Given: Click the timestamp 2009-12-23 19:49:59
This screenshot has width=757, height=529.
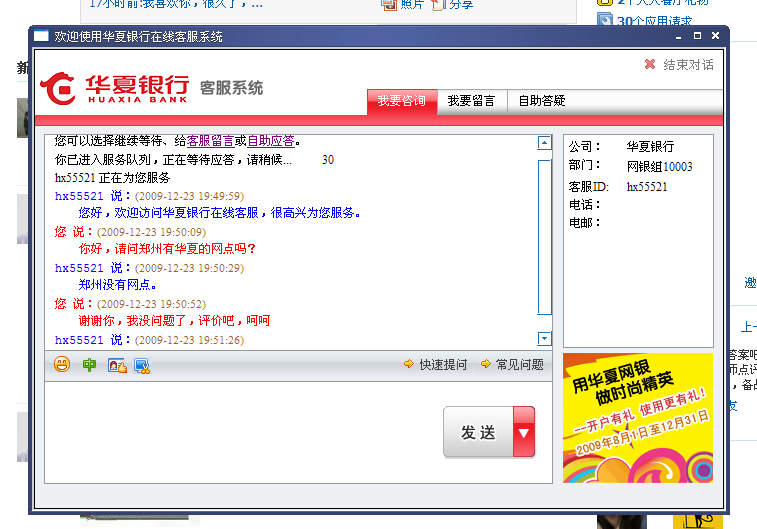Looking at the screenshot, I should tap(189, 196).
